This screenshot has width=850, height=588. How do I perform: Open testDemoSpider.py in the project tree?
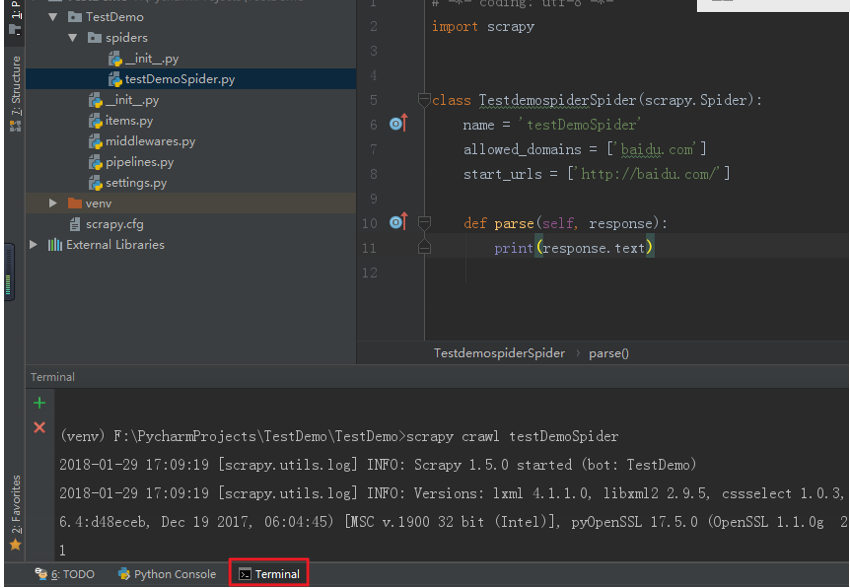pos(180,79)
